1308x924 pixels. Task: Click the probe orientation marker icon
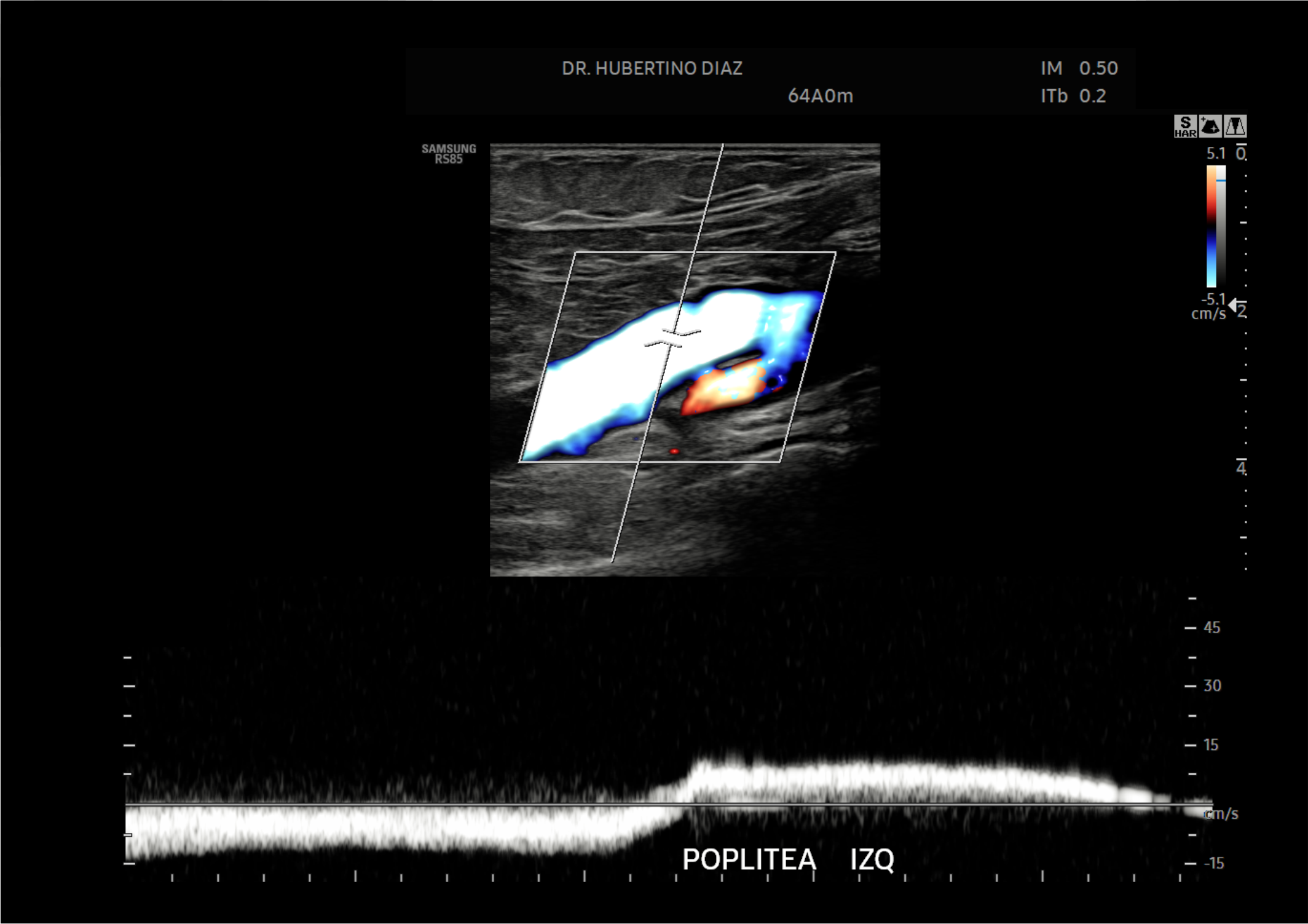tap(1210, 126)
